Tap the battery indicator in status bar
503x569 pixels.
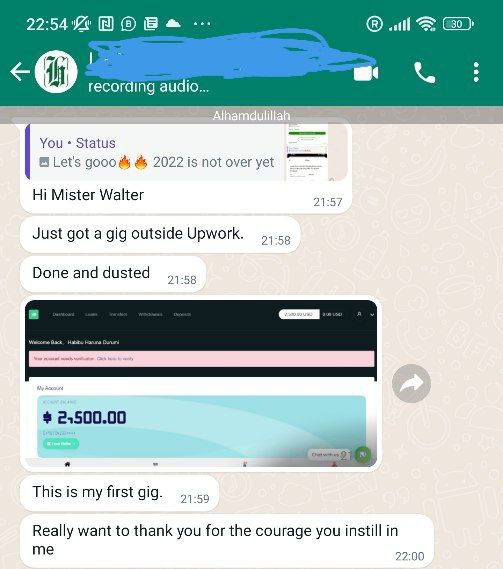458,24
